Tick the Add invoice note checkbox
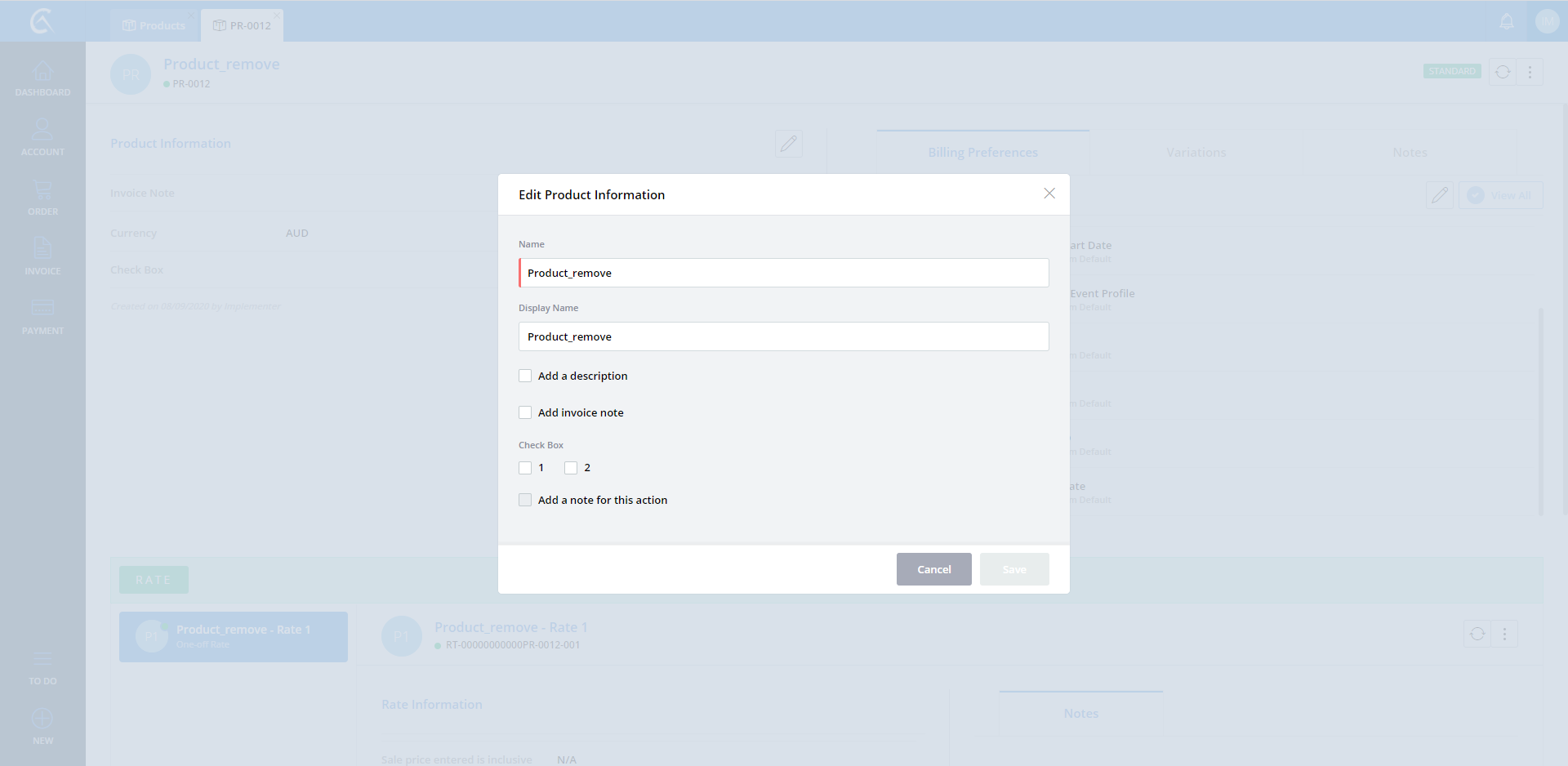 pyautogui.click(x=525, y=412)
